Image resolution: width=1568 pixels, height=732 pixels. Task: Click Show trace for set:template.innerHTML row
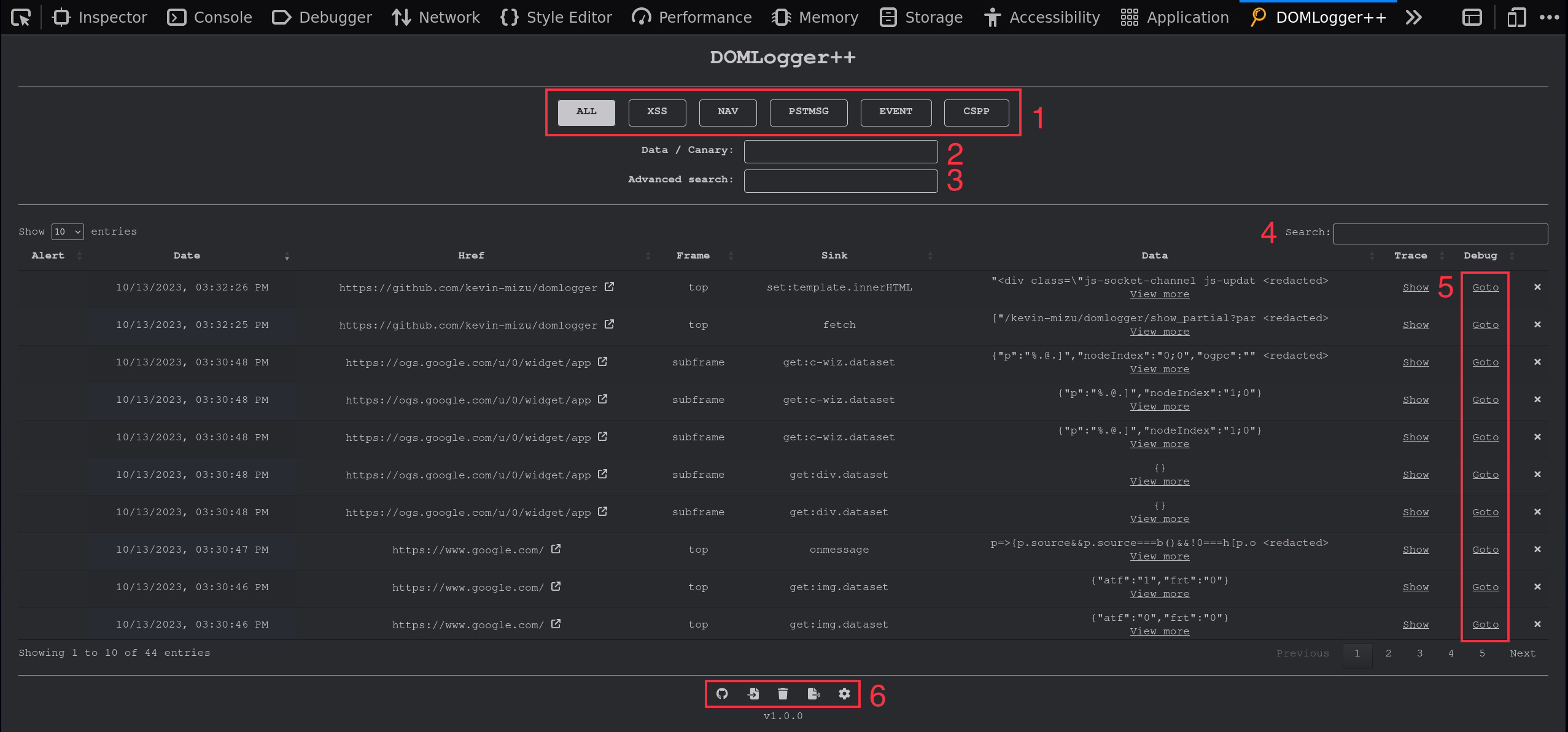point(1415,287)
